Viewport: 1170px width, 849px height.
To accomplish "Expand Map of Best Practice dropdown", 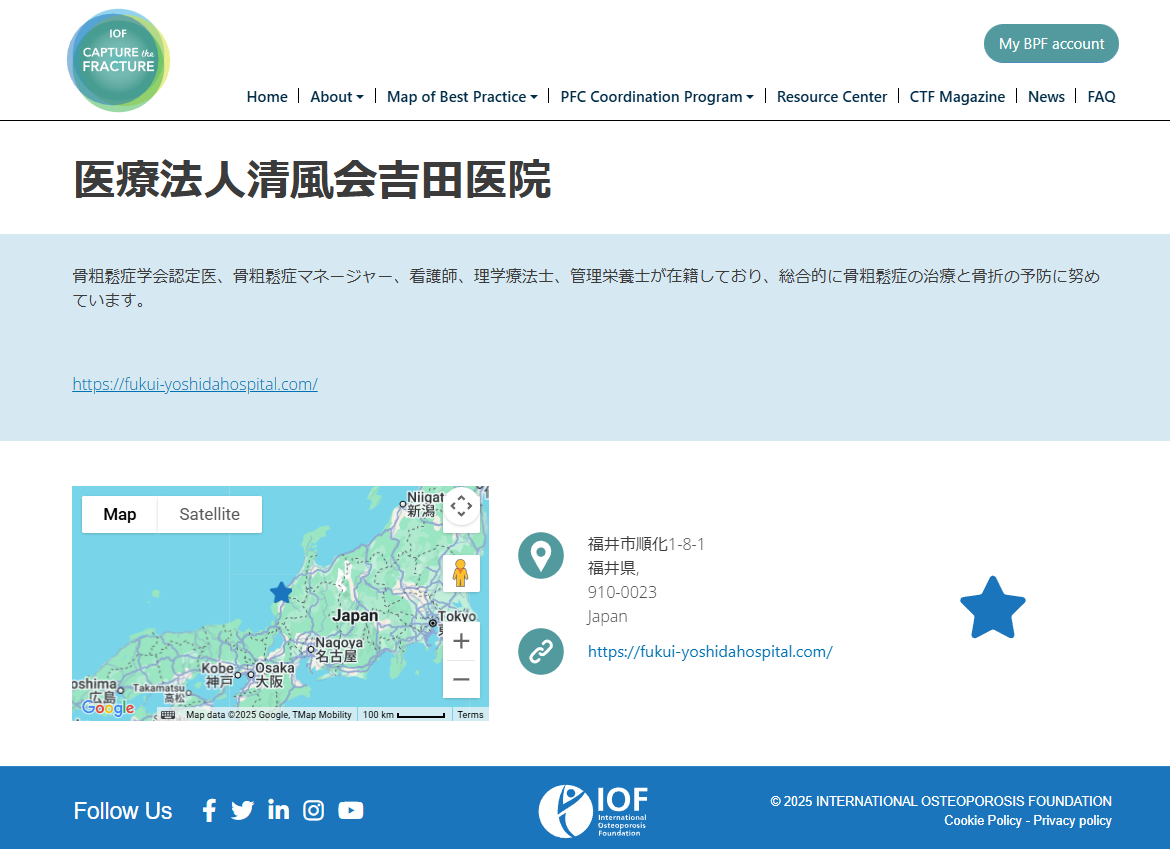I will pos(461,97).
